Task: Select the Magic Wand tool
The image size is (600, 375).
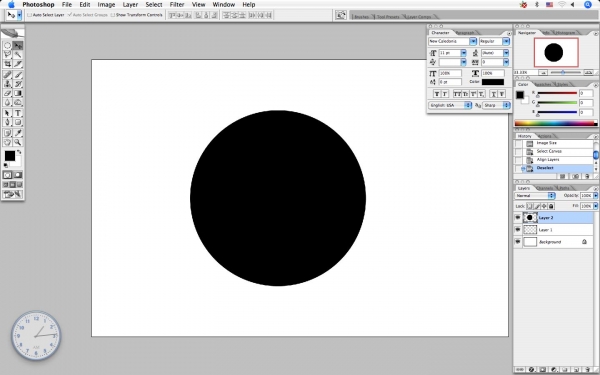Action: pos(18,55)
